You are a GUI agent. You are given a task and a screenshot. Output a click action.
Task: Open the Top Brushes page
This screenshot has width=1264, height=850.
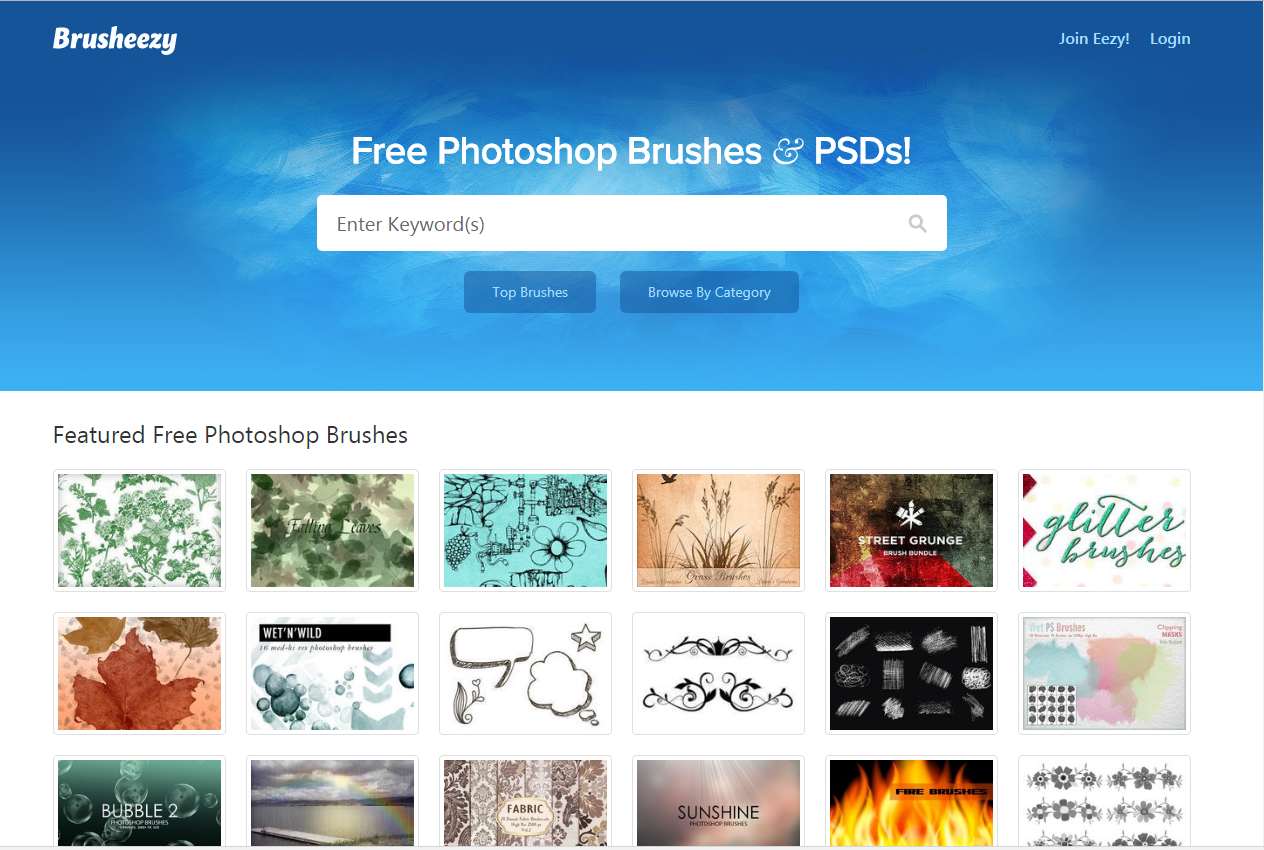click(x=530, y=292)
